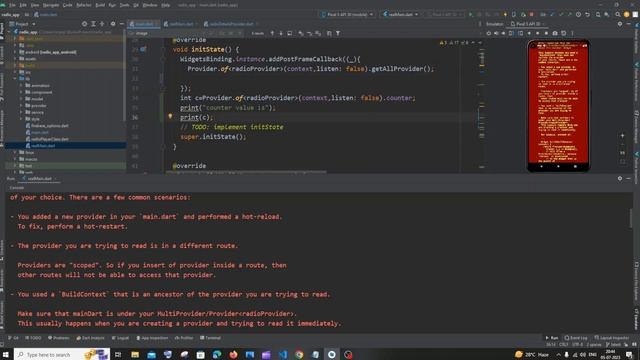
Task: Click the emulator more options icon
Action: pos(572,33)
